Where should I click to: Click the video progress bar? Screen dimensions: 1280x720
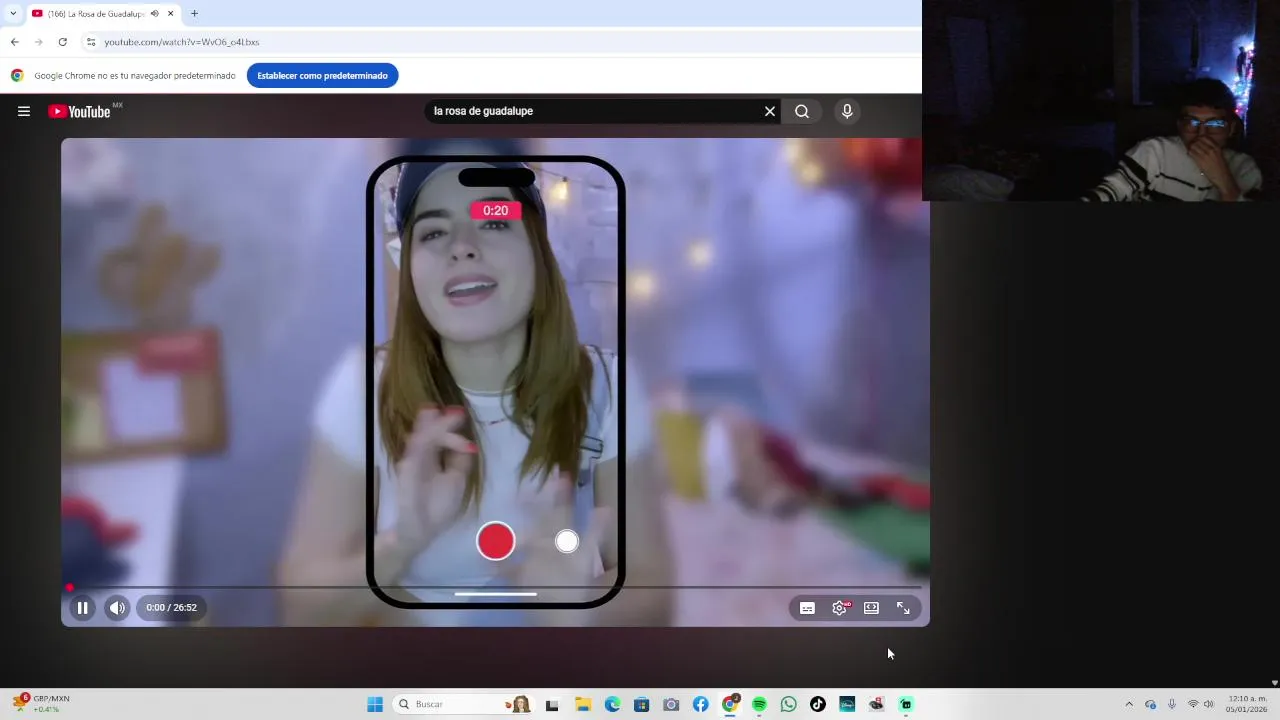(495, 587)
